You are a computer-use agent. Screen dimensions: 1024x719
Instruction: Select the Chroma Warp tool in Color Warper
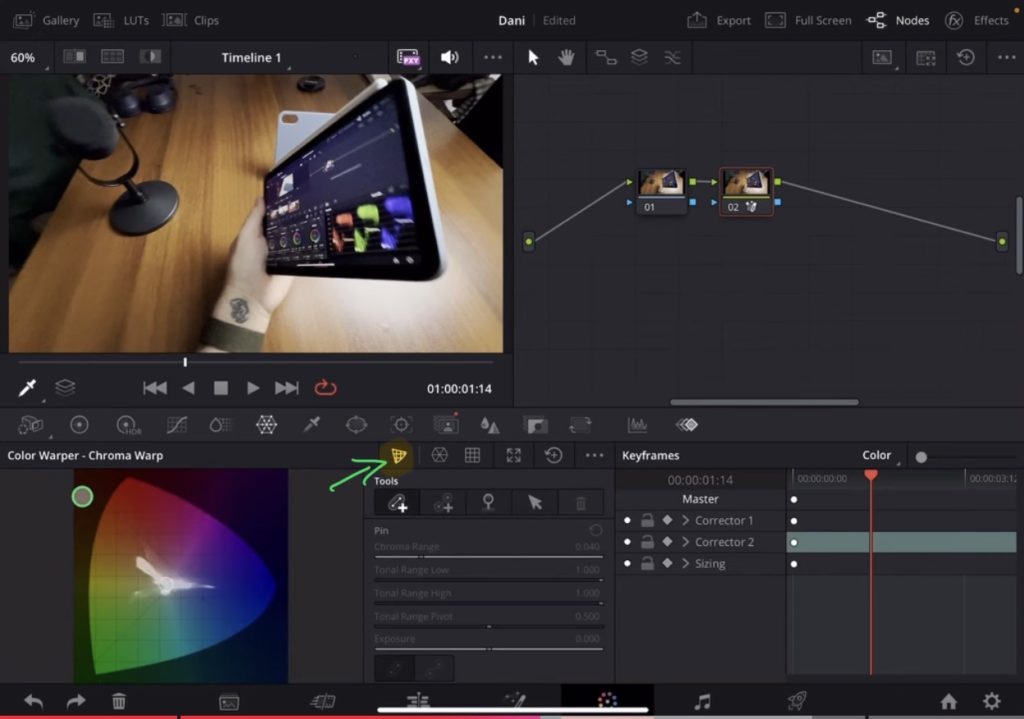coord(399,455)
